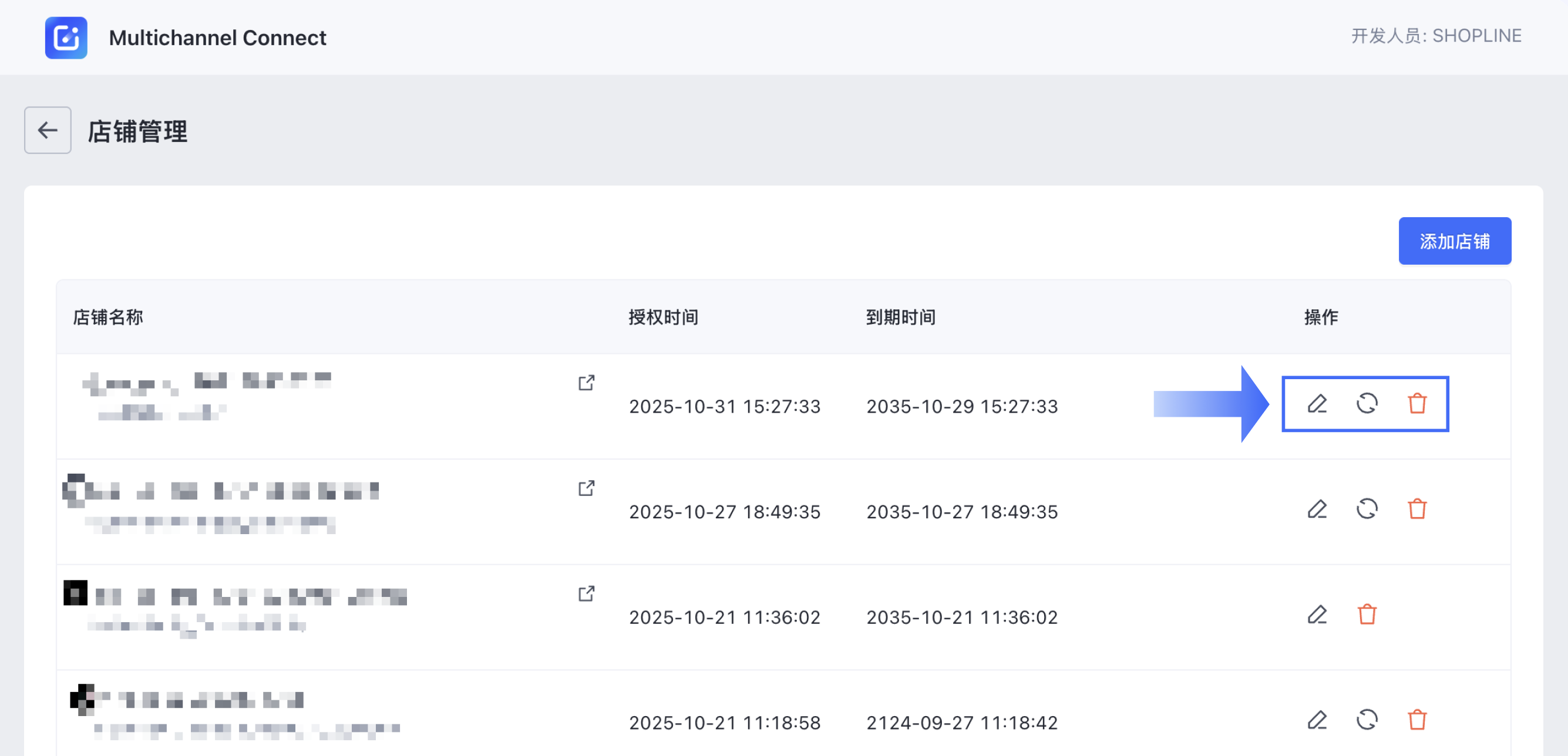Delete the first store
This screenshot has width=1568, height=756.
pos(1417,403)
